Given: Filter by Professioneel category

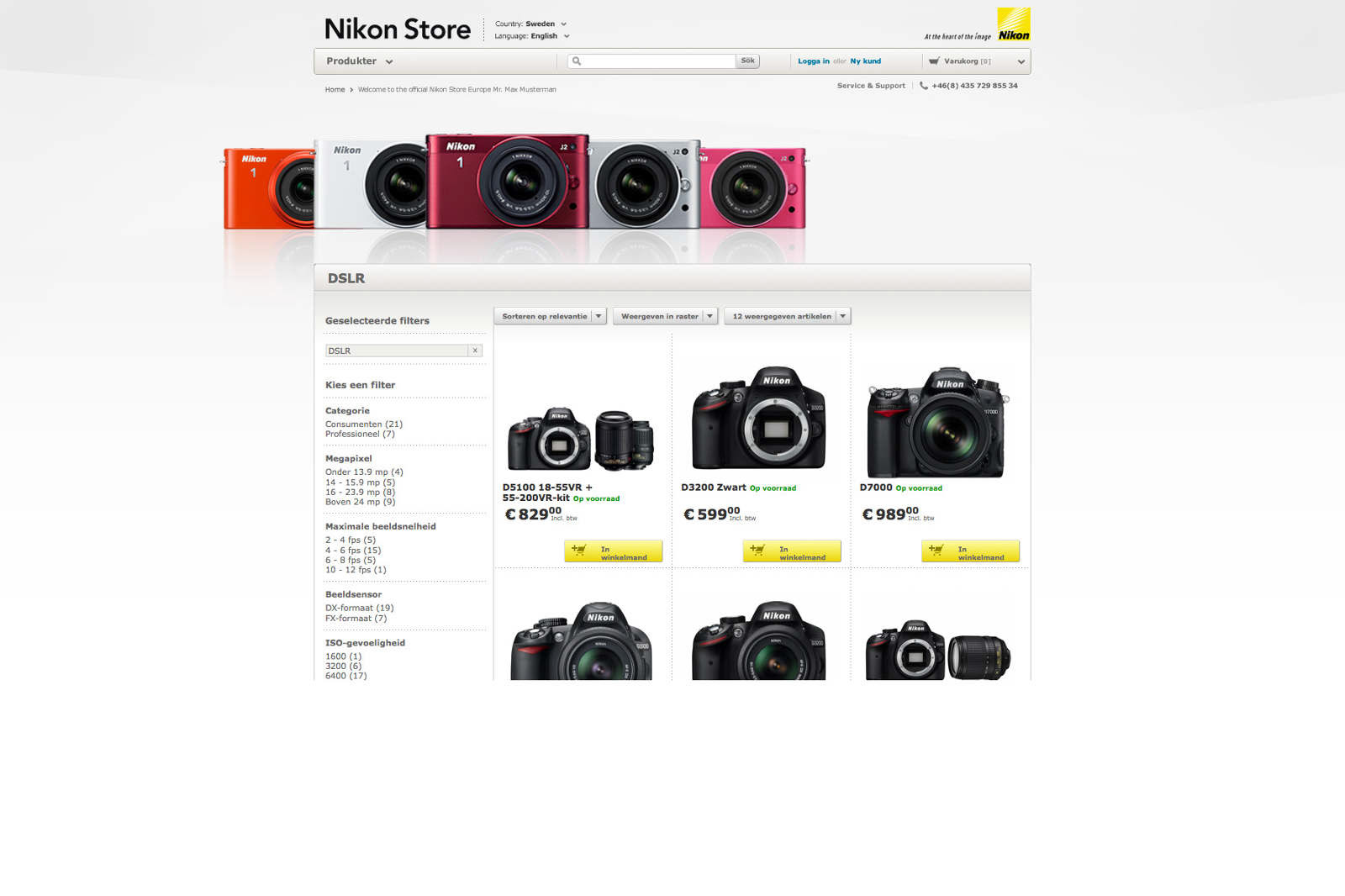Looking at the screenshot, I should pos(360,434).
